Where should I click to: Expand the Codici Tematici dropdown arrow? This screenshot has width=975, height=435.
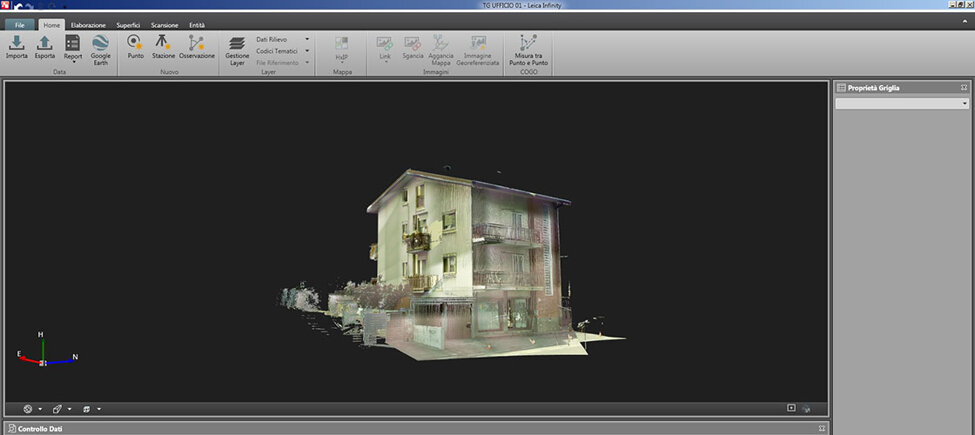307,51
